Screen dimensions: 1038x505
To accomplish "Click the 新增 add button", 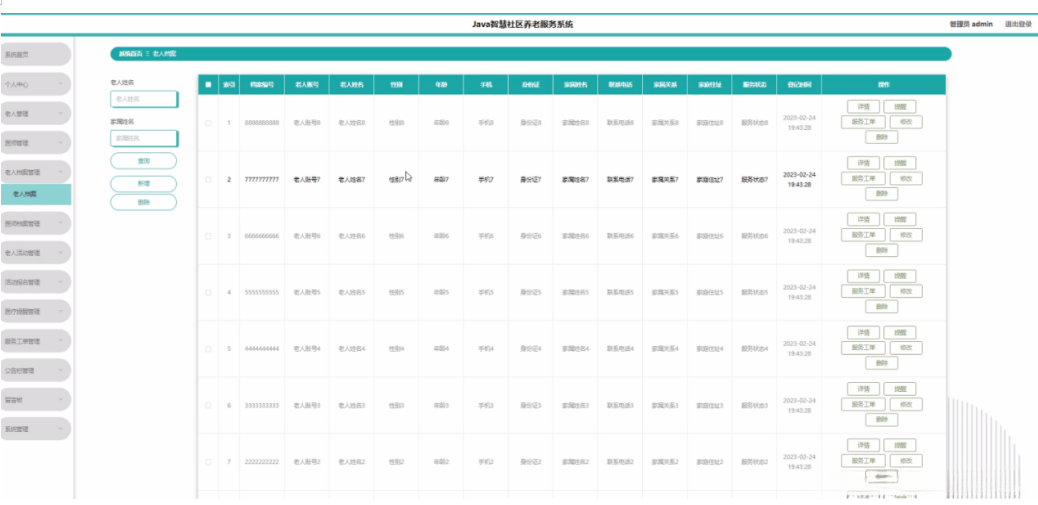I will click(144, 184).
